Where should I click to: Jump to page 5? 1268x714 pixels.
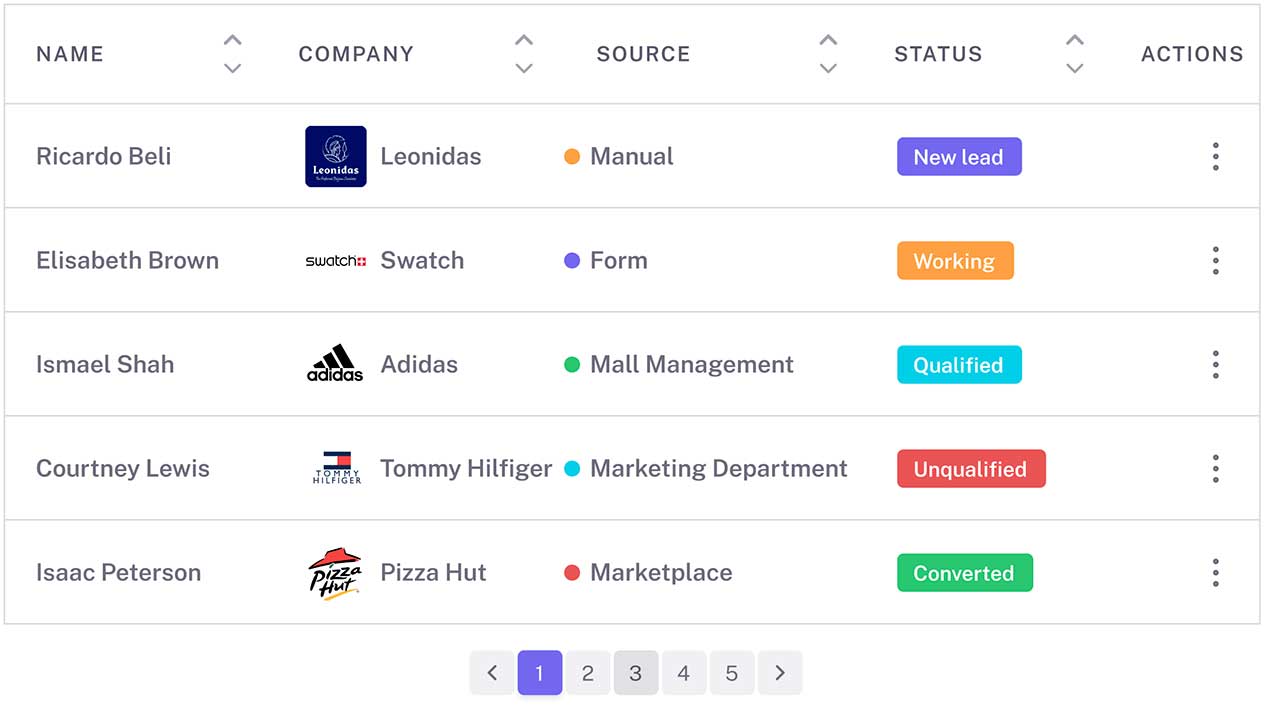pos(732,673)
